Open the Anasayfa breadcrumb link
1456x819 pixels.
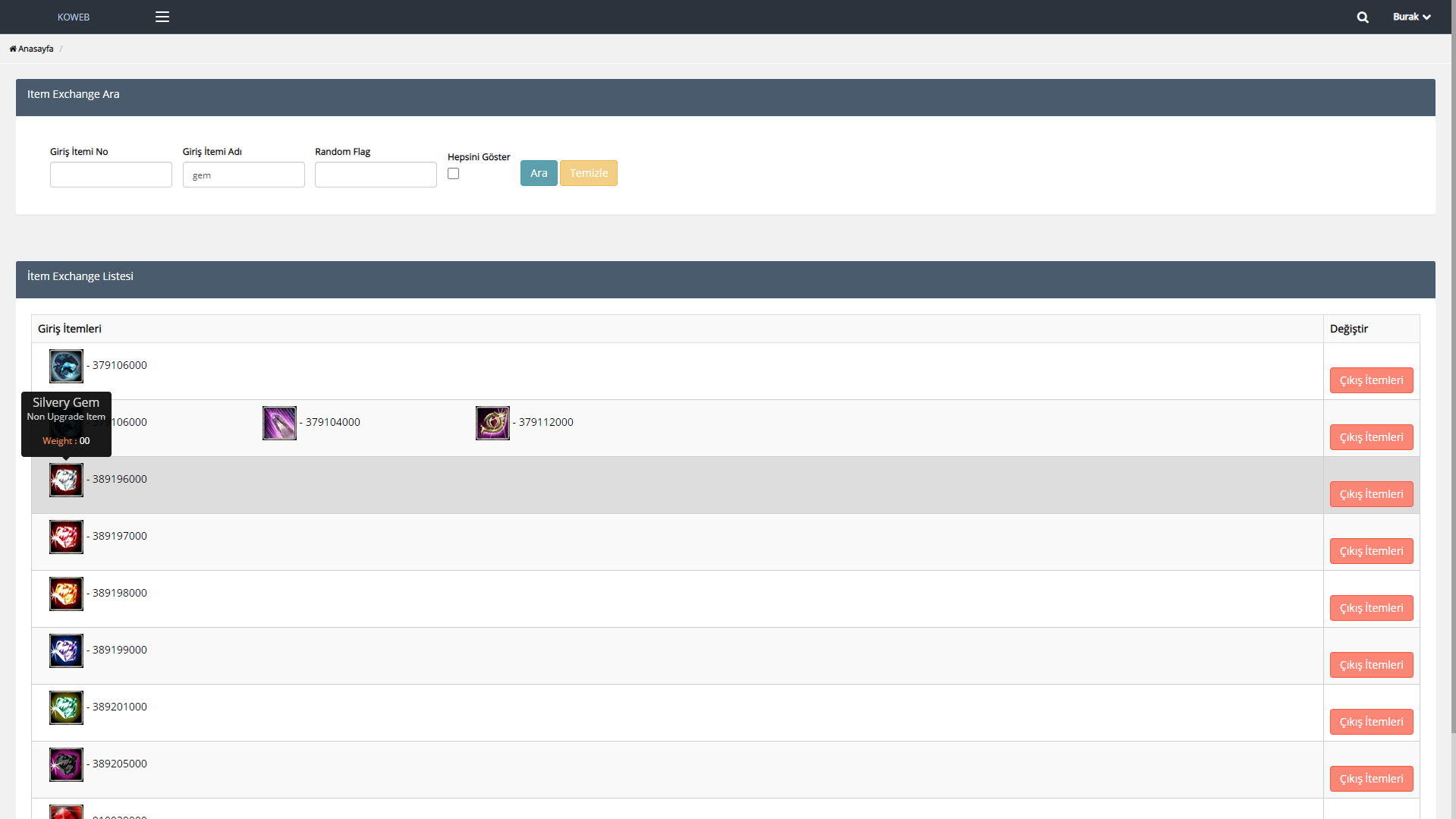(32, 49)
